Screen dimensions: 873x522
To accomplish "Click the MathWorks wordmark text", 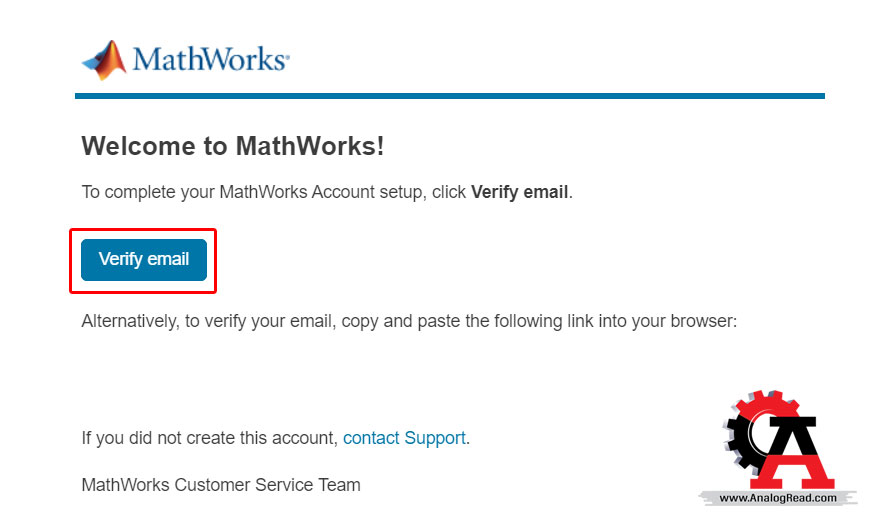I will pyautogui.click(x=209, y=59).
